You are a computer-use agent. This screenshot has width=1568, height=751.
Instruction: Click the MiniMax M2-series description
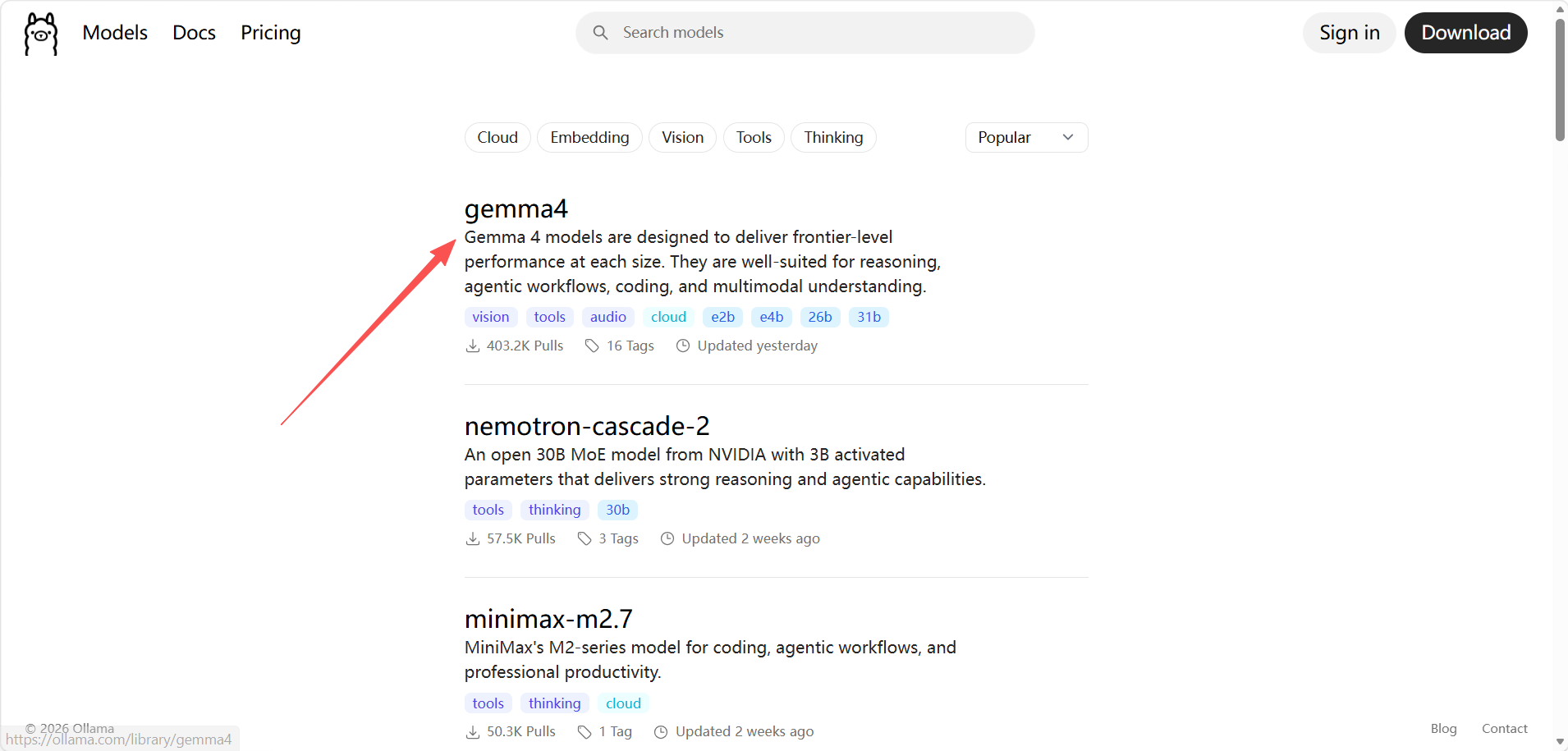[x=710, y=660]
